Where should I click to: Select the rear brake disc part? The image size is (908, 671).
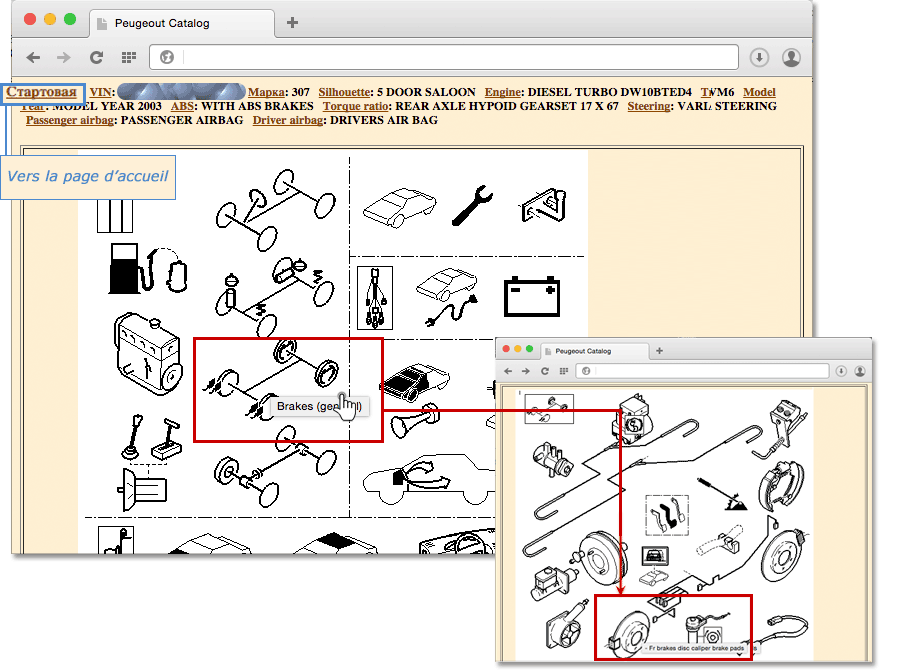(783, 556)
